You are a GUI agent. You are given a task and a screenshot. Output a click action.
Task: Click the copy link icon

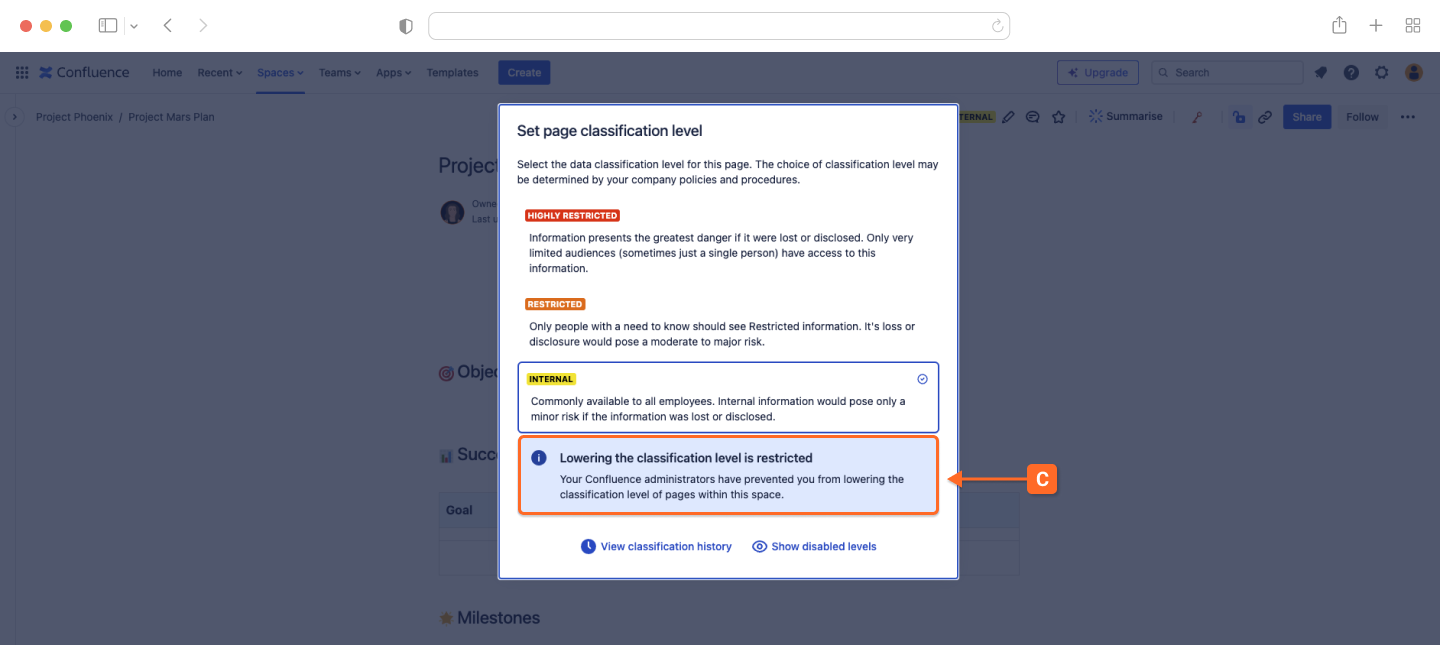pos(1265,117)
